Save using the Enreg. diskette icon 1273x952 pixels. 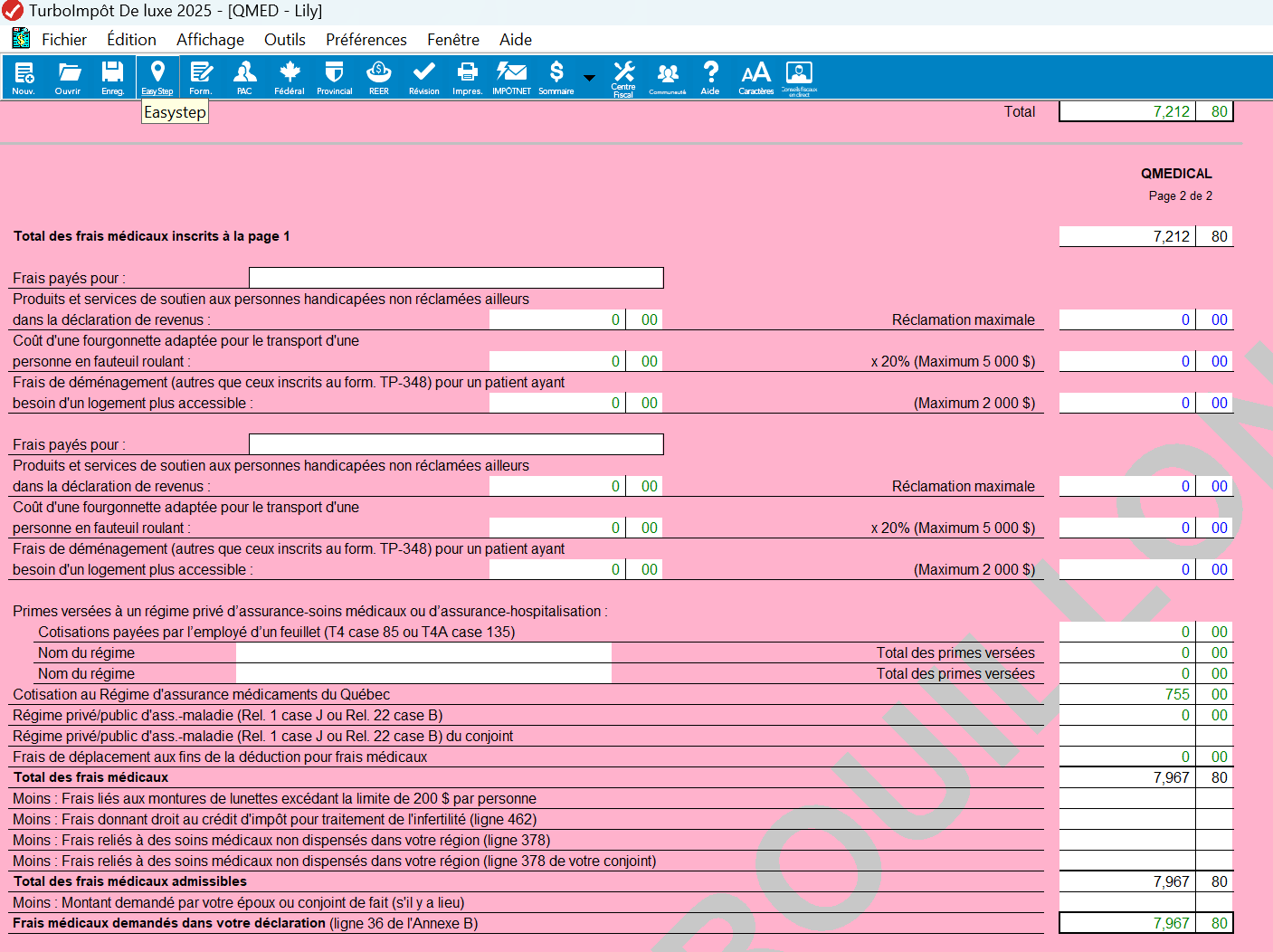pyautogui.click(x=112, y=78)
